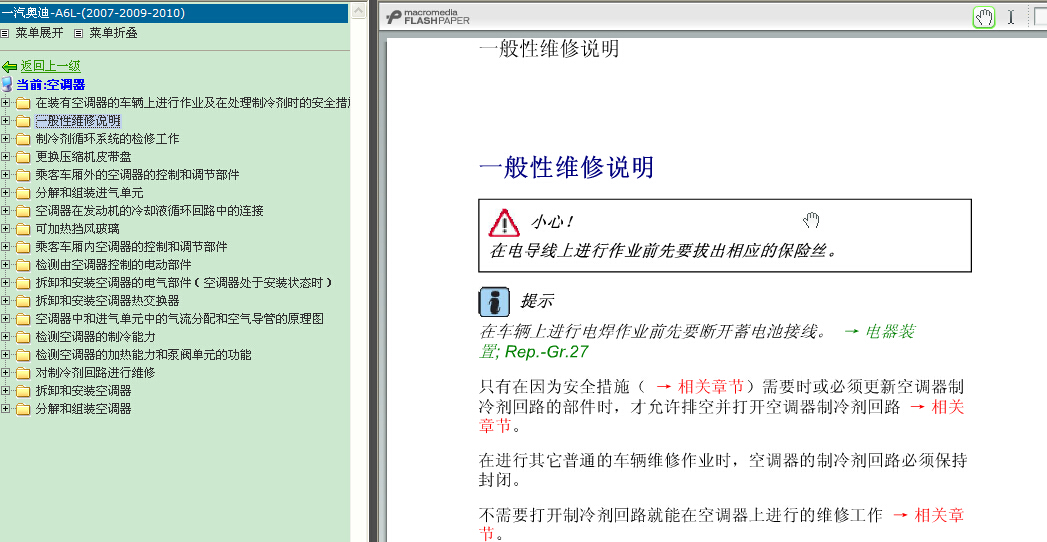This screenshot has width=1047, height=542.
Task: Select tree item 分解和组装进气单元
Action: 89,193
